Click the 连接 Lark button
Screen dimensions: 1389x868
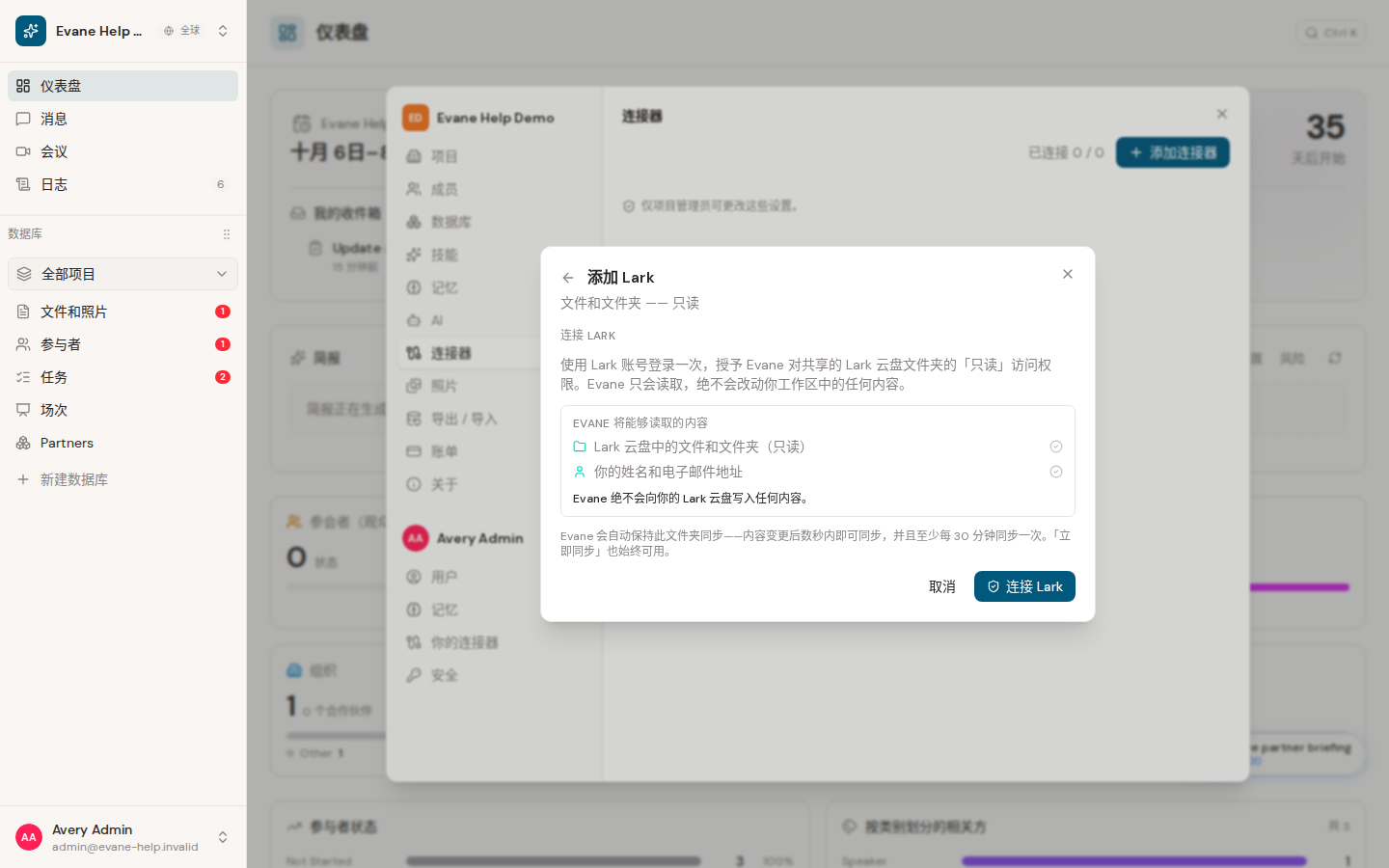tap(1024, 586)
